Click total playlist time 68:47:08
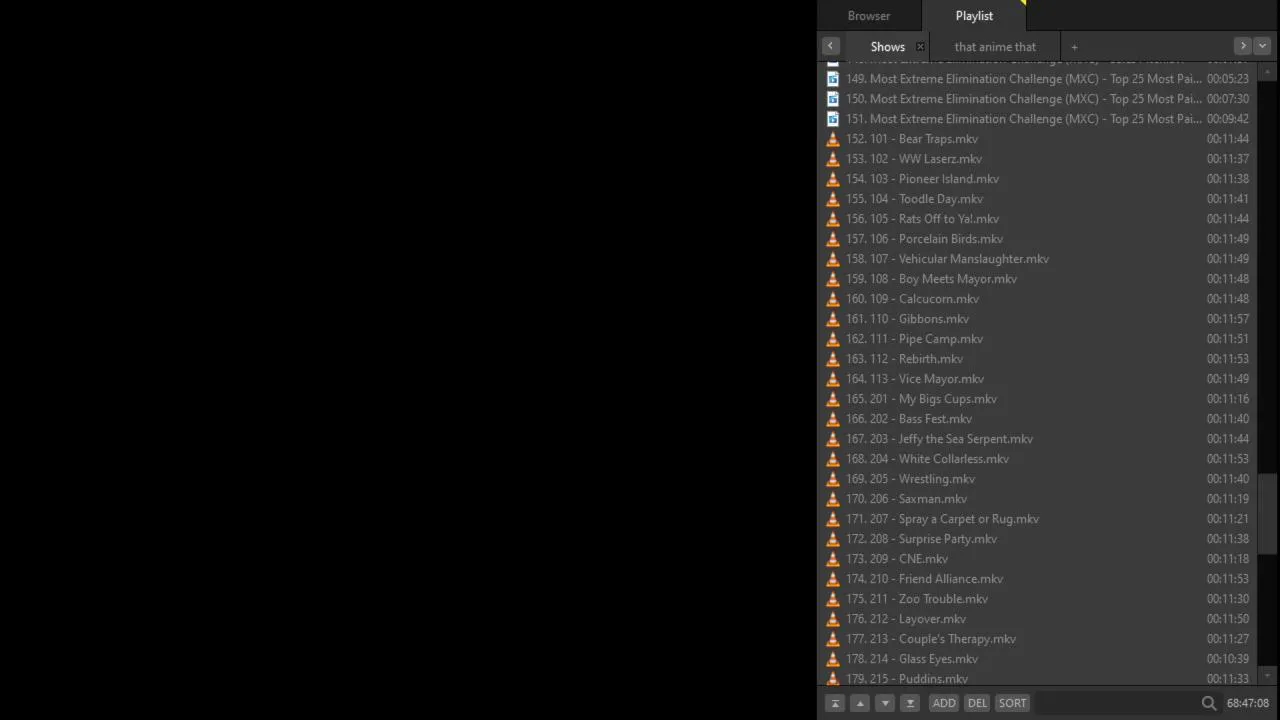This screenshot has width=1280, height=720. [x=1248, y=703]
